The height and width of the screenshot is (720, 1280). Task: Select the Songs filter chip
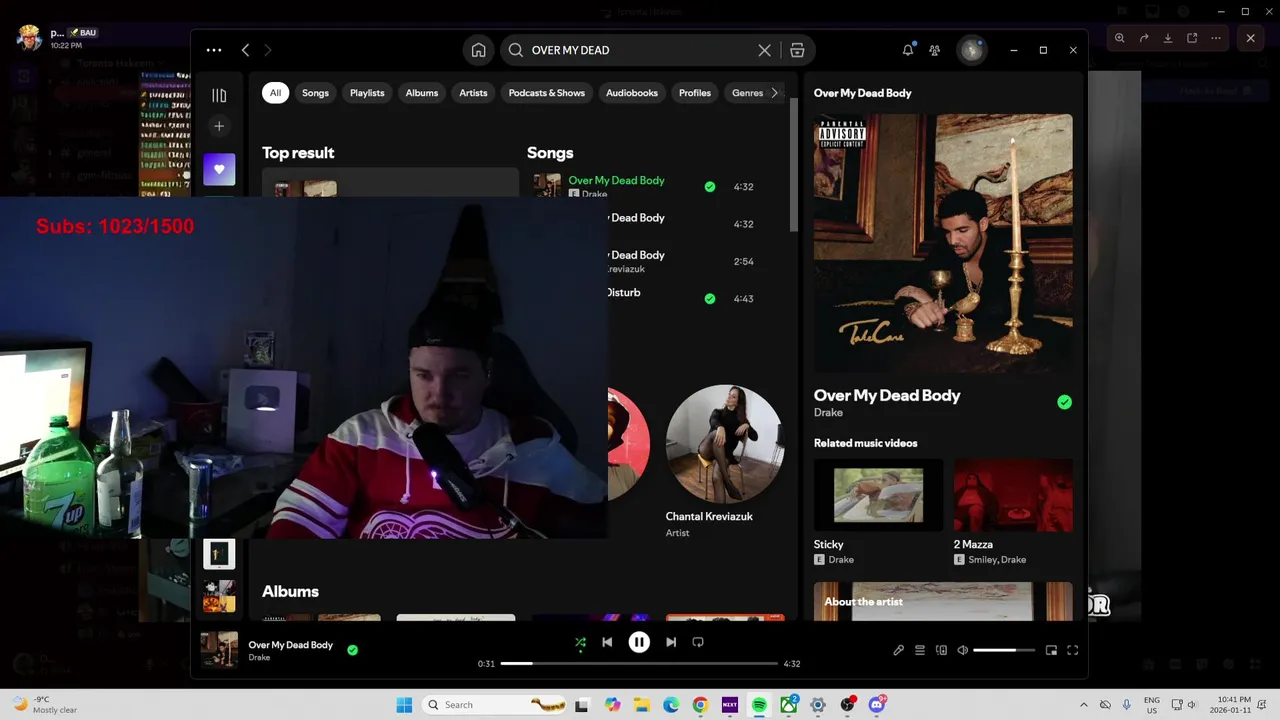[x=315, y=93]
